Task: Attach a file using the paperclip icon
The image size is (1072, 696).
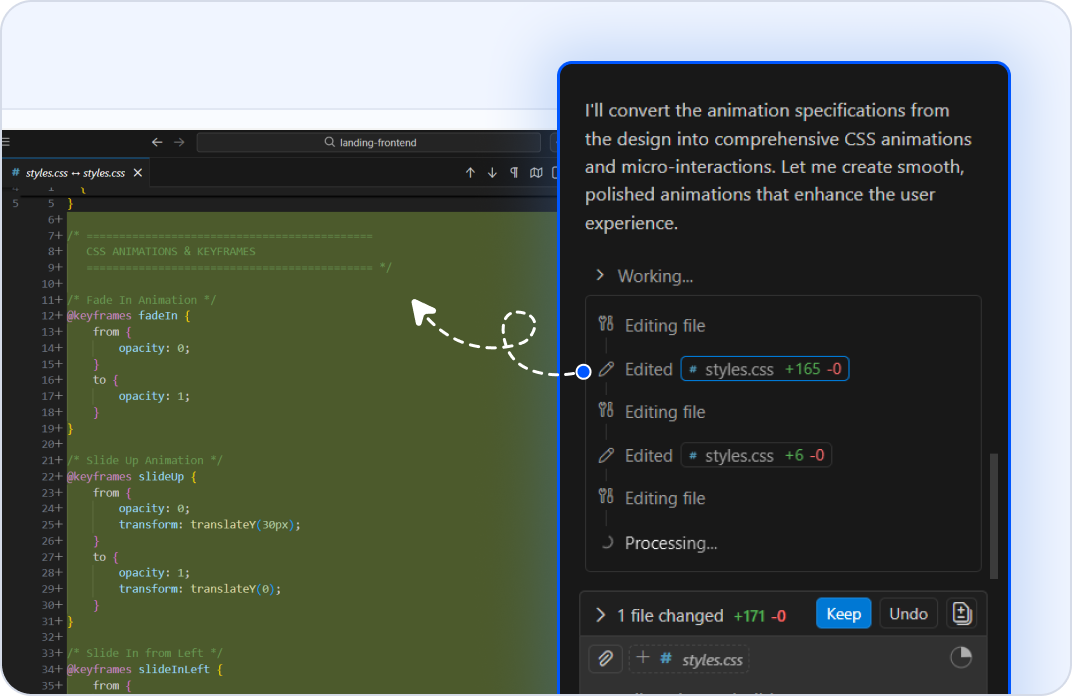Action: pyautogui.click(x=604, y=658)
